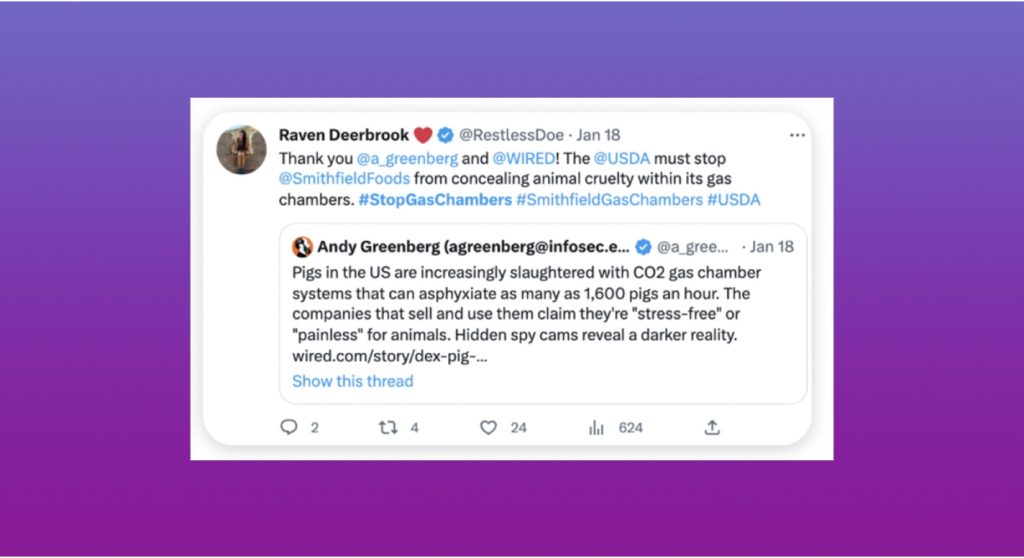Open tweet analytics bar chart icon
The image size is (1024, 558).
pyautogui.click(x=596, y=427)
